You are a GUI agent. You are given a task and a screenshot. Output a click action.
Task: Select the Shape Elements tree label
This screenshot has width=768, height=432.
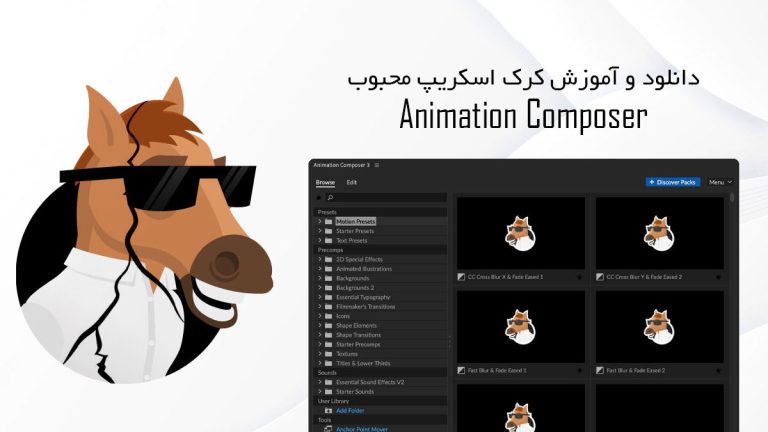[x=357, y=326]
